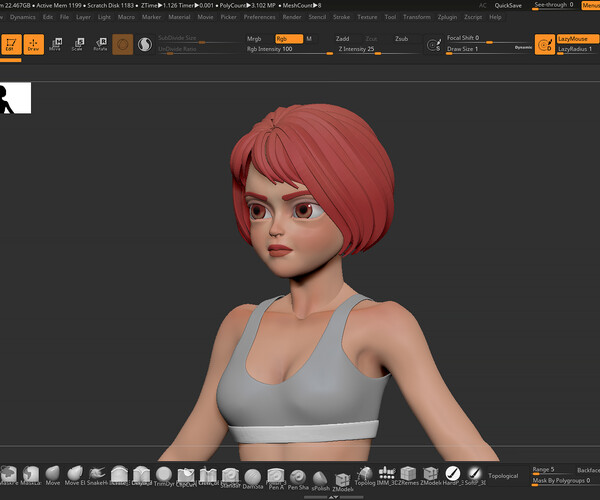This screenshot has width=600, height=500.
Task: Open the Light menu
Action: 104,17
